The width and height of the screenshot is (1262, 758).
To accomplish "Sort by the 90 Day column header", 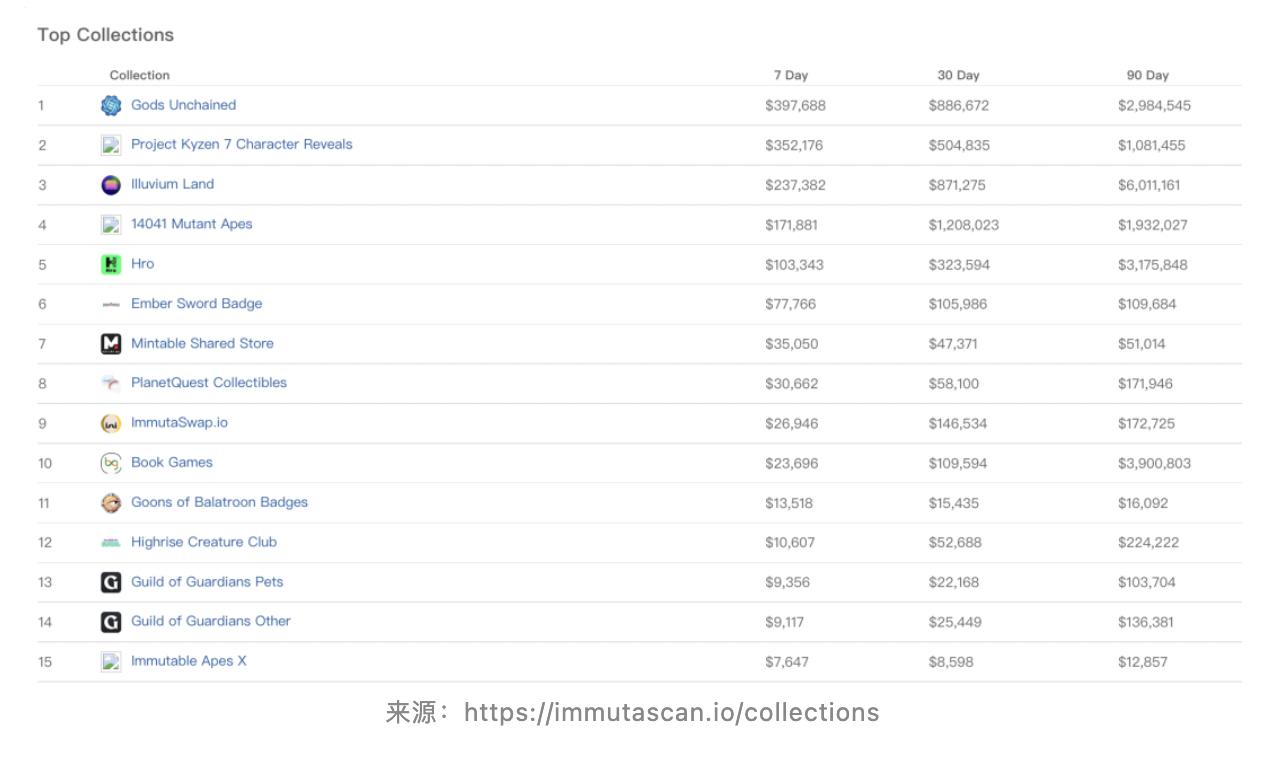I will [x=1147, y=75].
